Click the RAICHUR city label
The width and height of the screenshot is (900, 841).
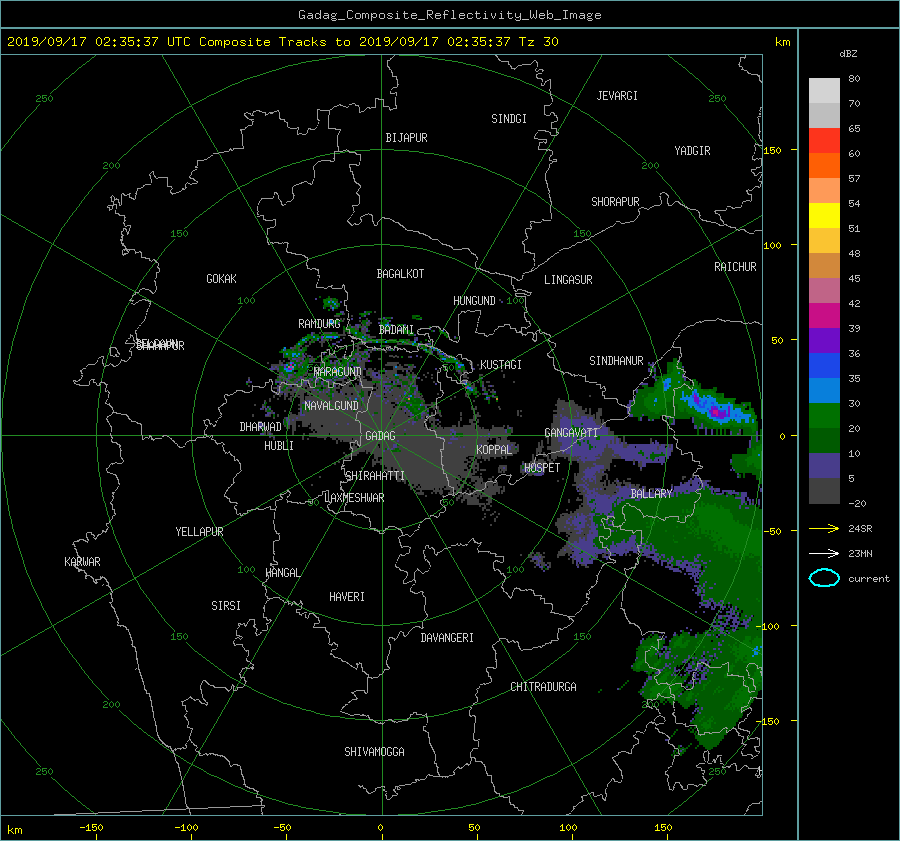point(735,267)
